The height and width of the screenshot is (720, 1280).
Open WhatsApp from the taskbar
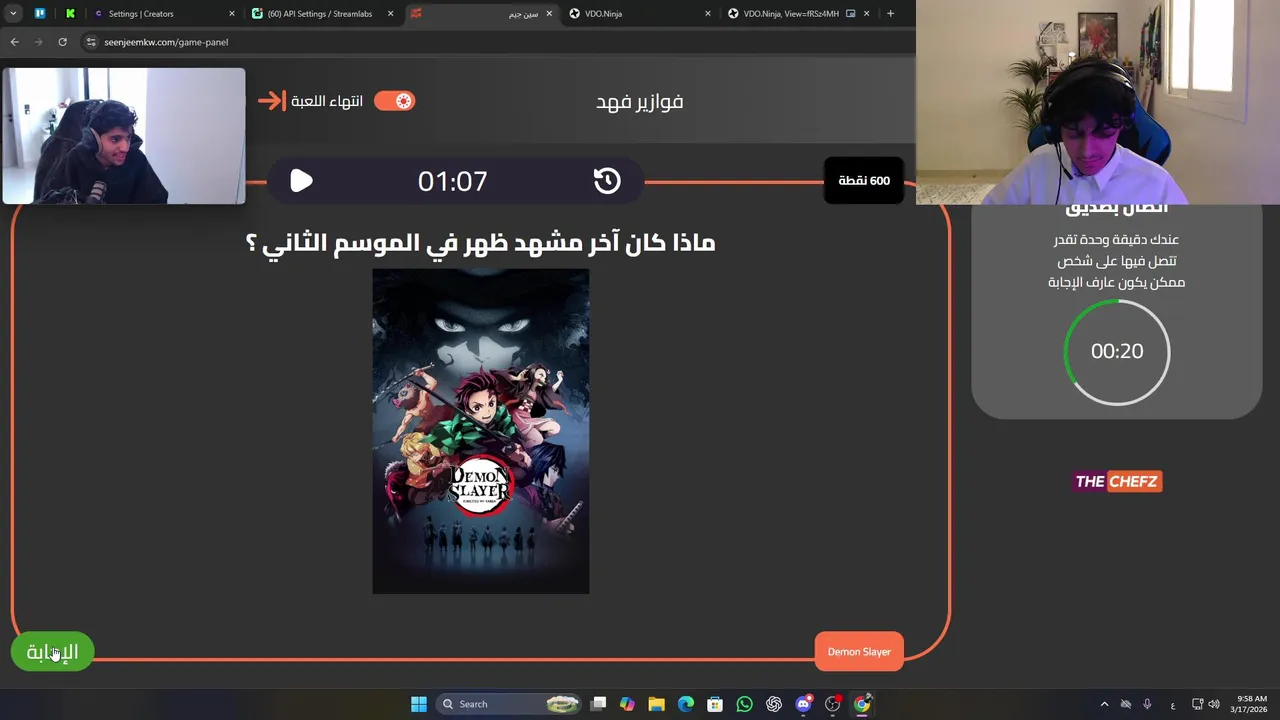tap(744, 704)
